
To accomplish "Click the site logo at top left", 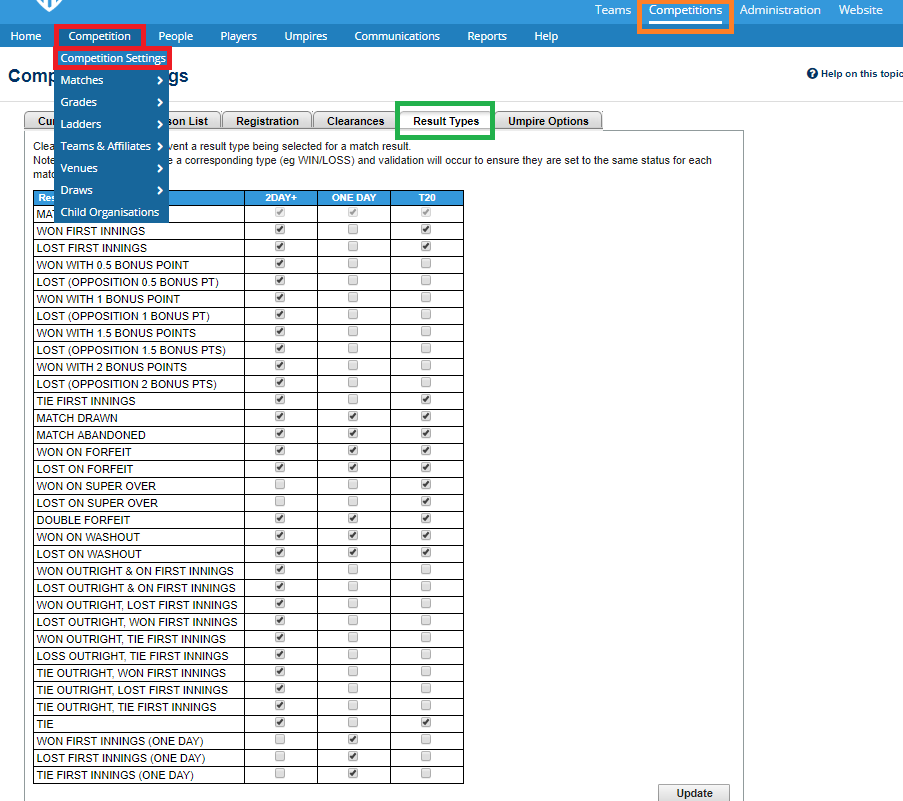I will pos(49,5).
